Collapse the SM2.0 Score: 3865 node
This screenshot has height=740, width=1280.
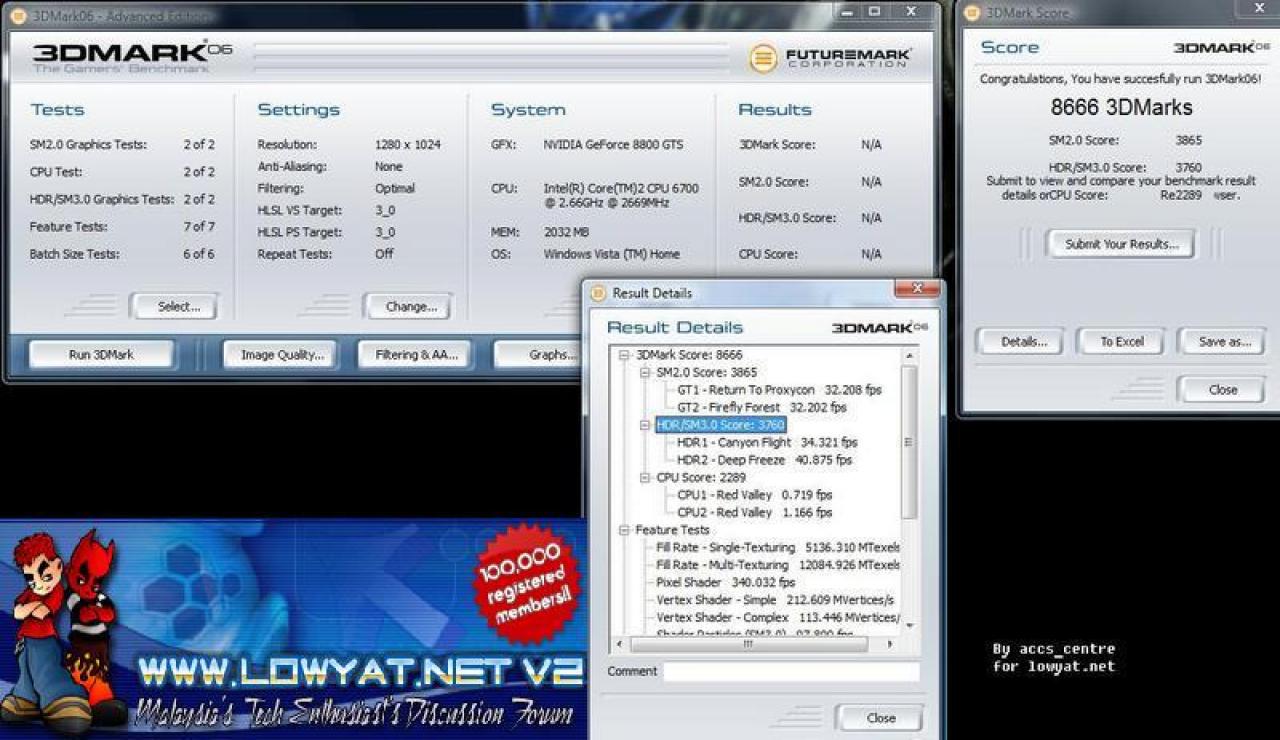click(645, 372)
